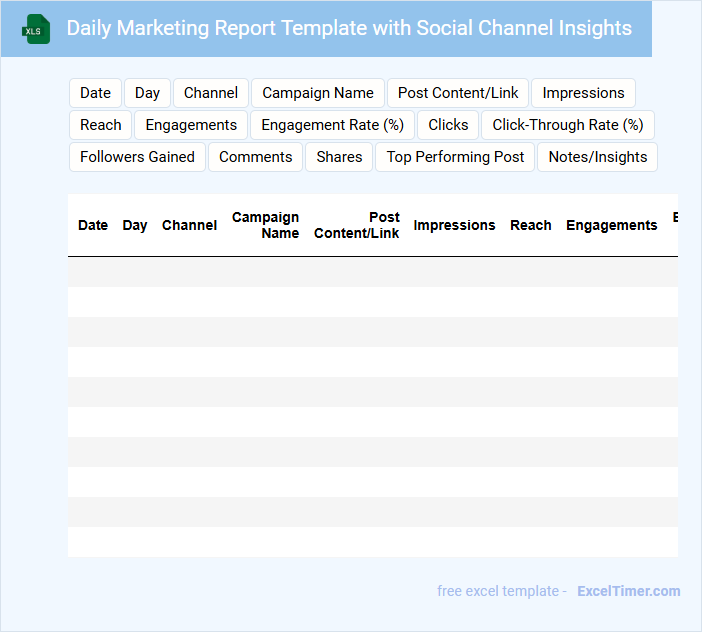This screenshot has height=632, width=702.
Task: Select the Date tag button
Action: coord(95,93)
